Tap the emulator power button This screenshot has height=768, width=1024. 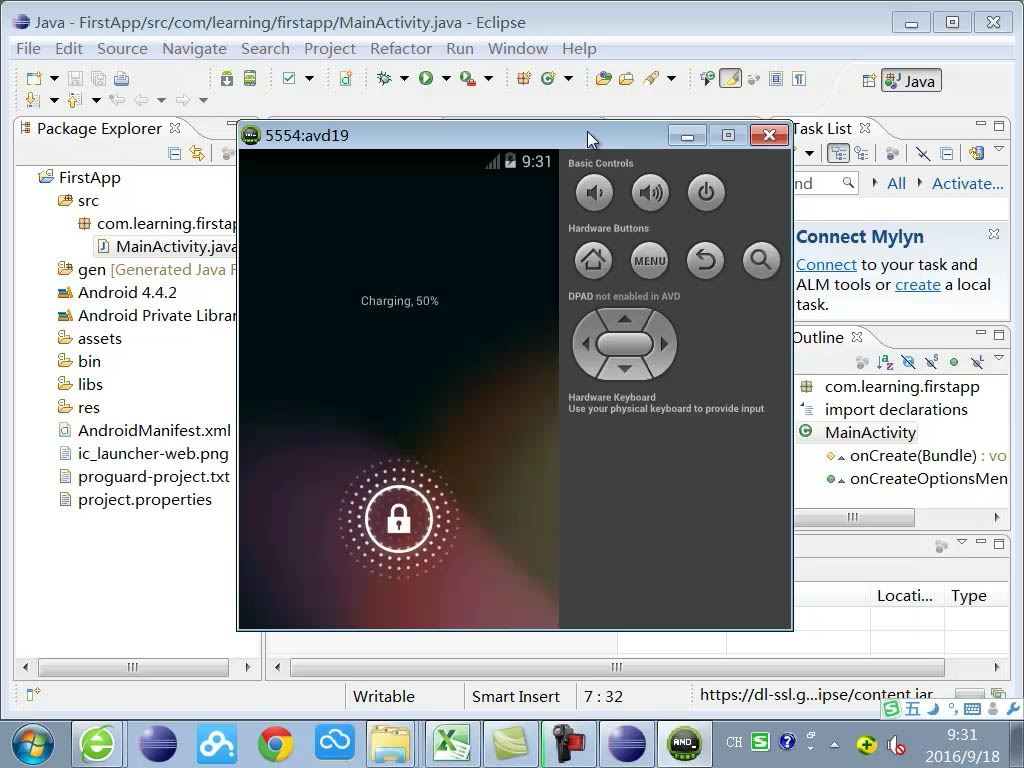706,193
